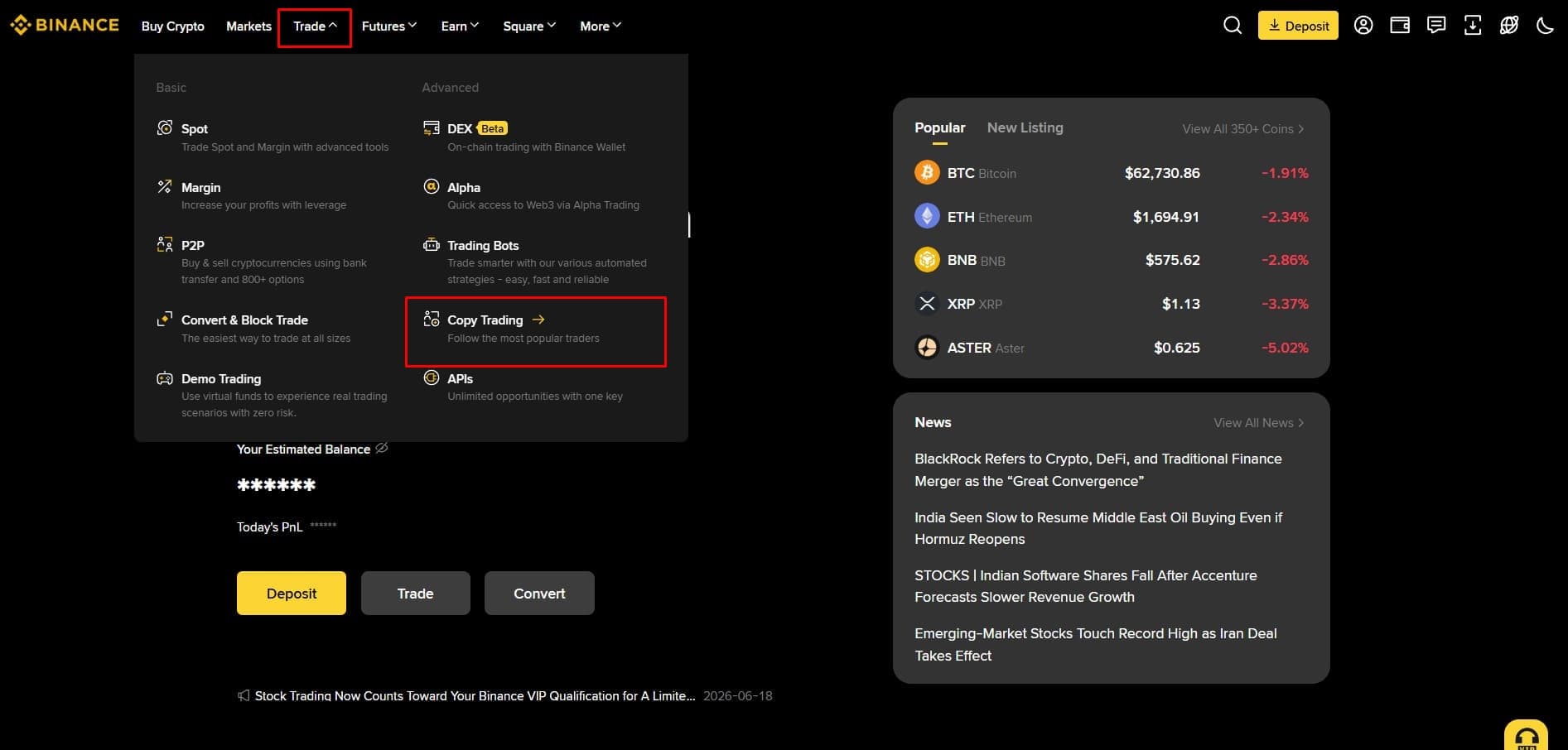Click the Binance logo
The height and width of the screenshot is (750, 1568).
click(x=65, y=26)
